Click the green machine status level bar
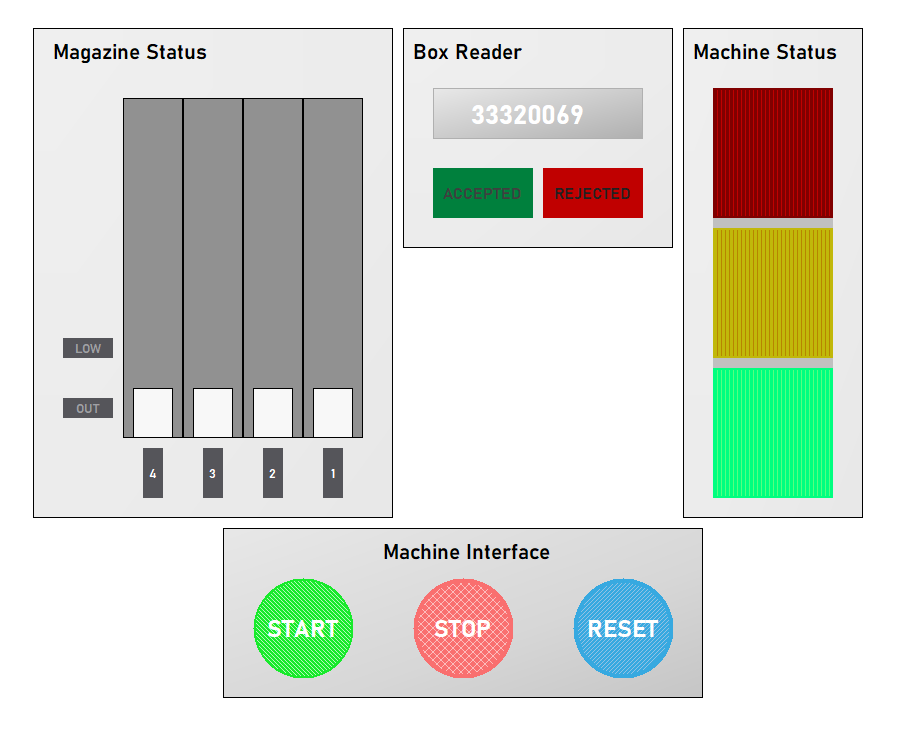910x746 pixels. (x=772, y=430)
